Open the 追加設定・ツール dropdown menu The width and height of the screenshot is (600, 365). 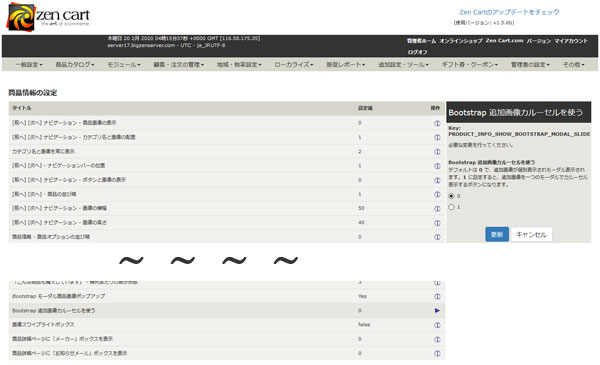pyautogui.click(x=403, y=65)
